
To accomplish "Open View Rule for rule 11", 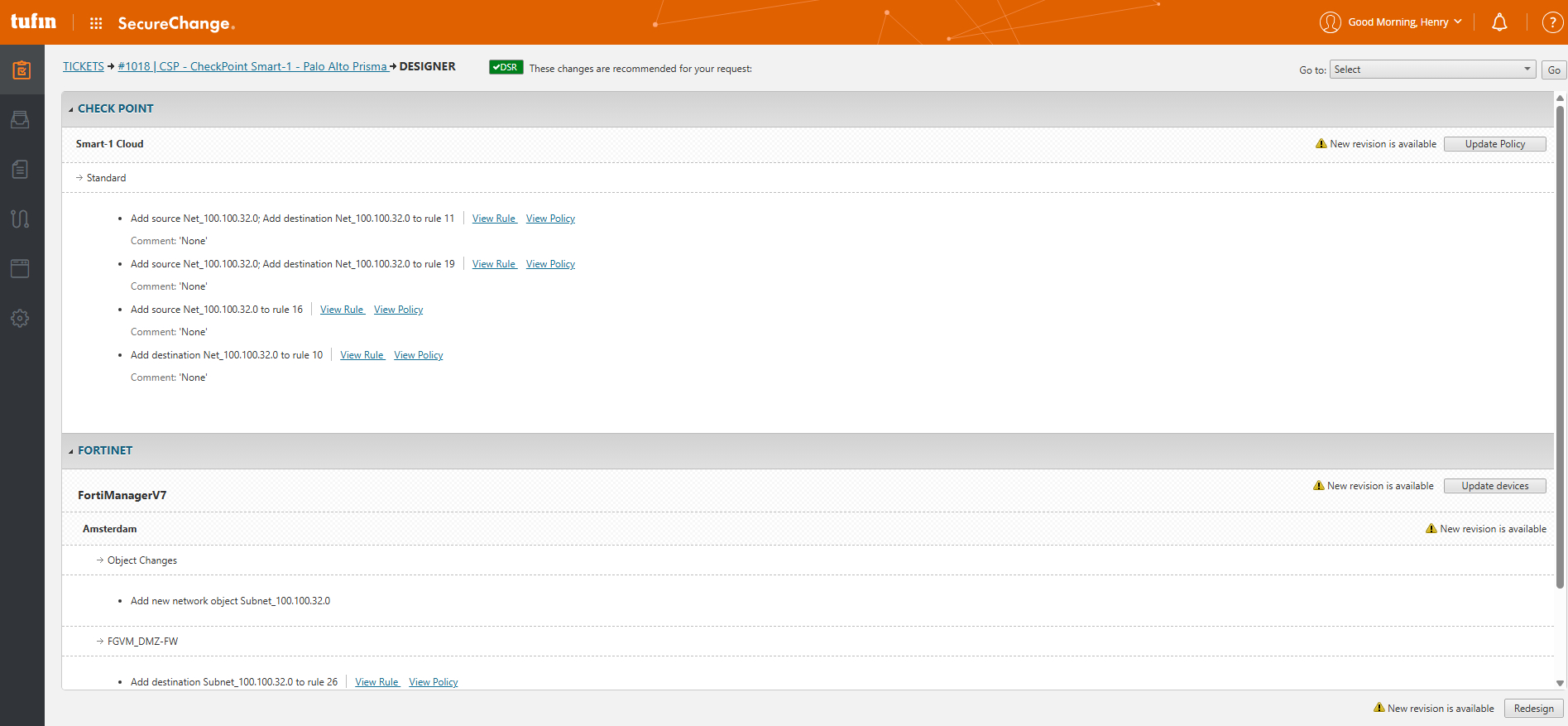I will click(494, 219).
